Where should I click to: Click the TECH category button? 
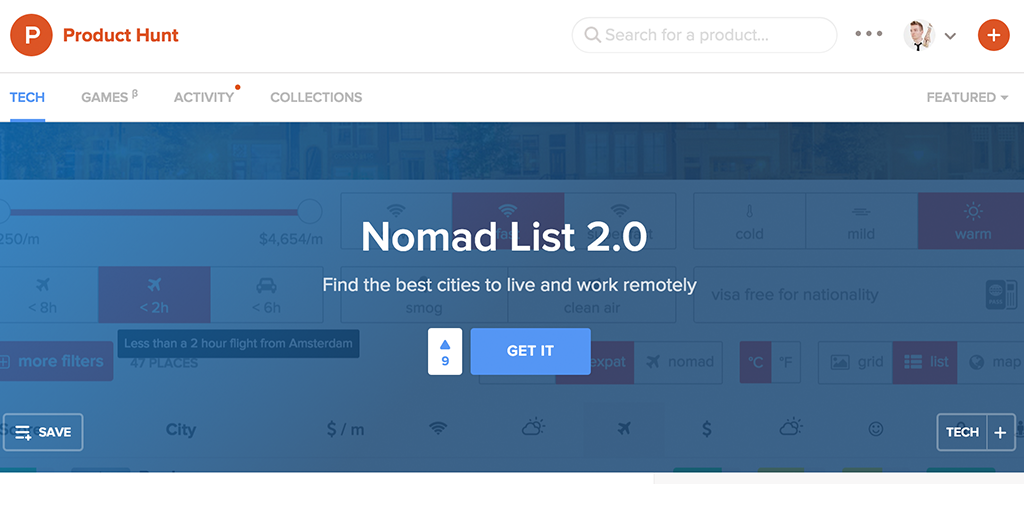[x=962, y=432]
